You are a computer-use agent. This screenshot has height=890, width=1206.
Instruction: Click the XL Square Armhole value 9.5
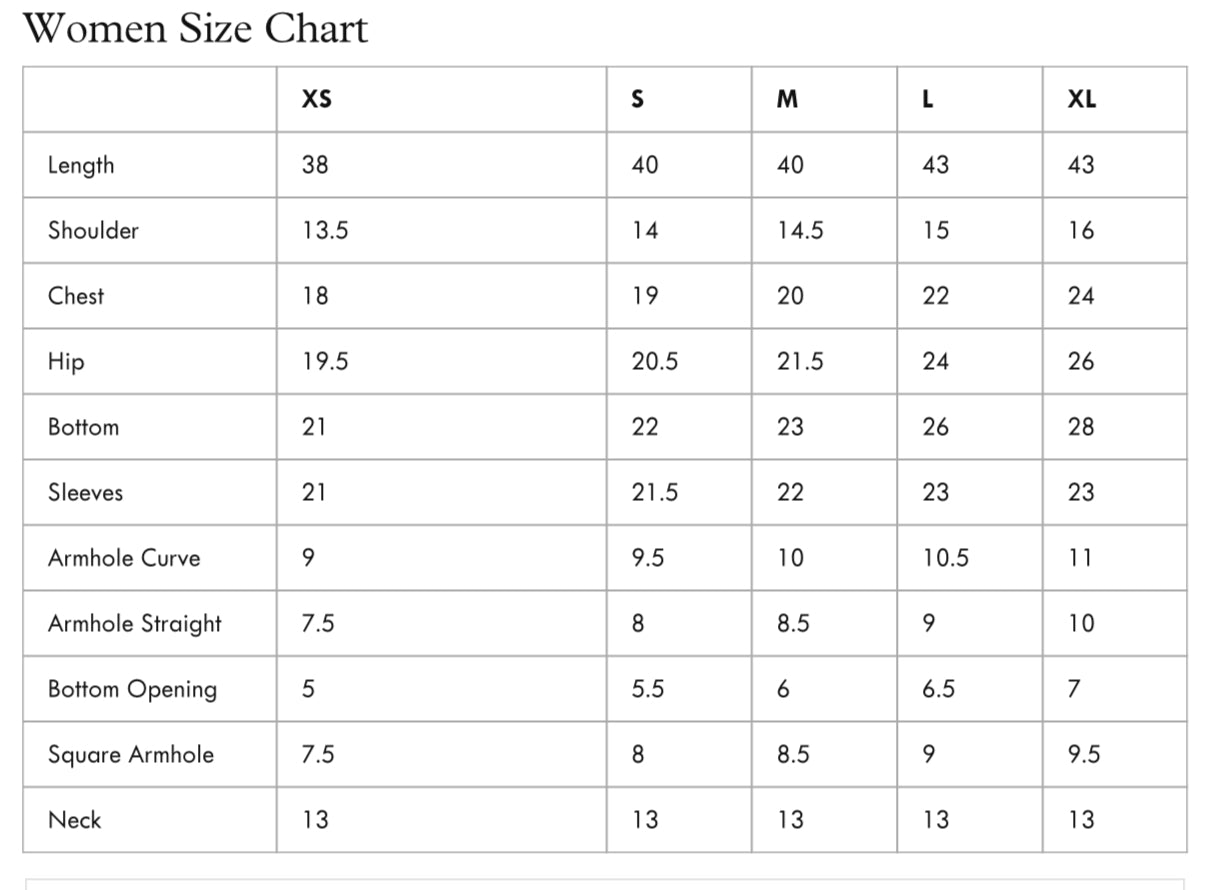[x=1084, y=754]
